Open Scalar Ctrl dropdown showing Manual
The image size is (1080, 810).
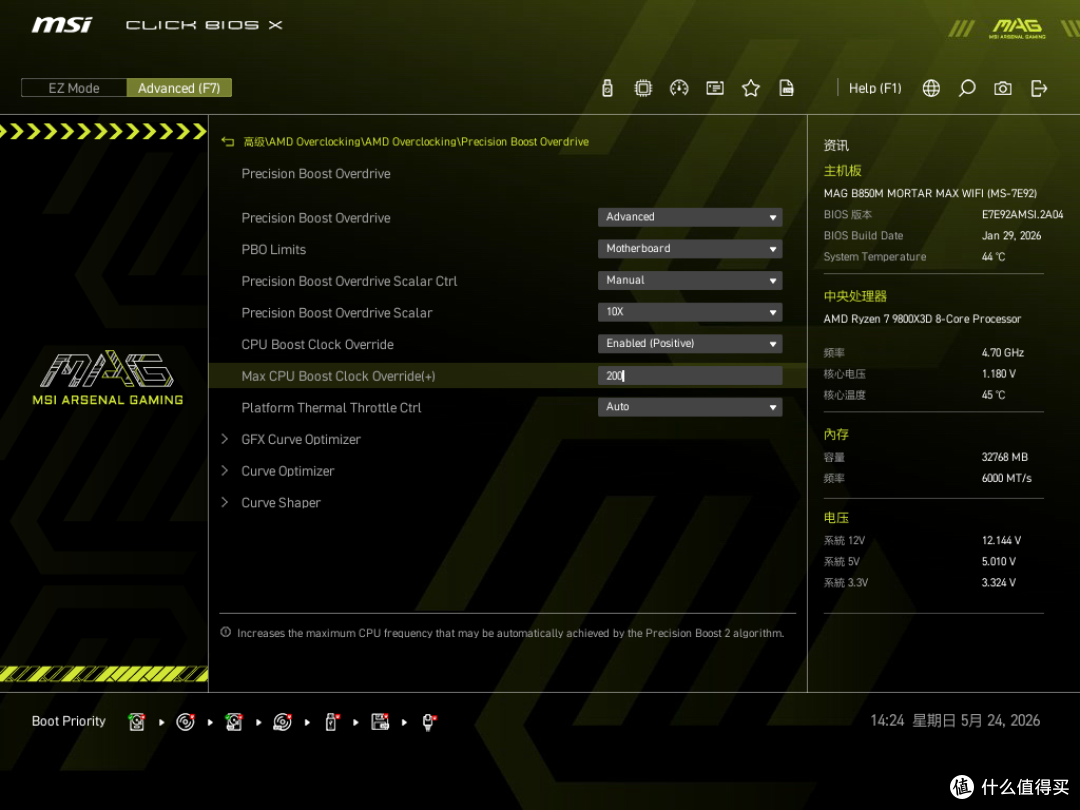[690, 280]
